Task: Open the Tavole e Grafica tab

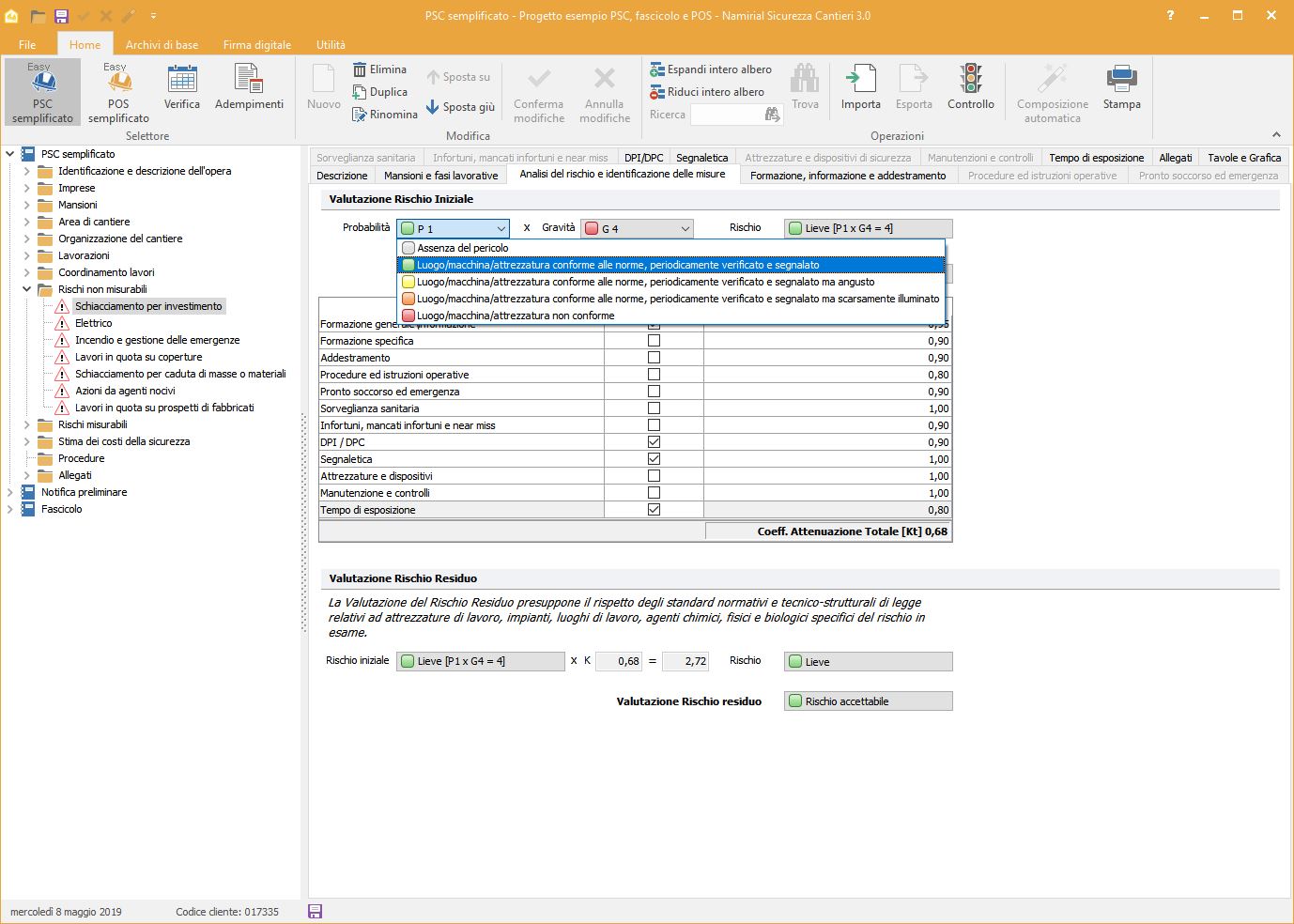Action: pyautogui.click(x=1243, y=158)
